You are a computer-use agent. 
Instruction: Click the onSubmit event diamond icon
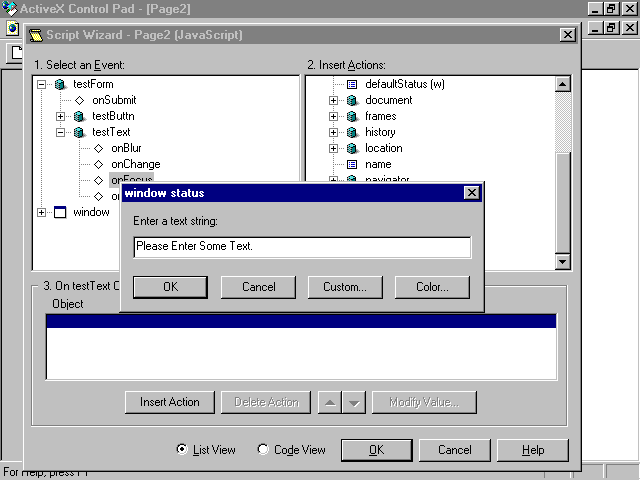point(80,101)
